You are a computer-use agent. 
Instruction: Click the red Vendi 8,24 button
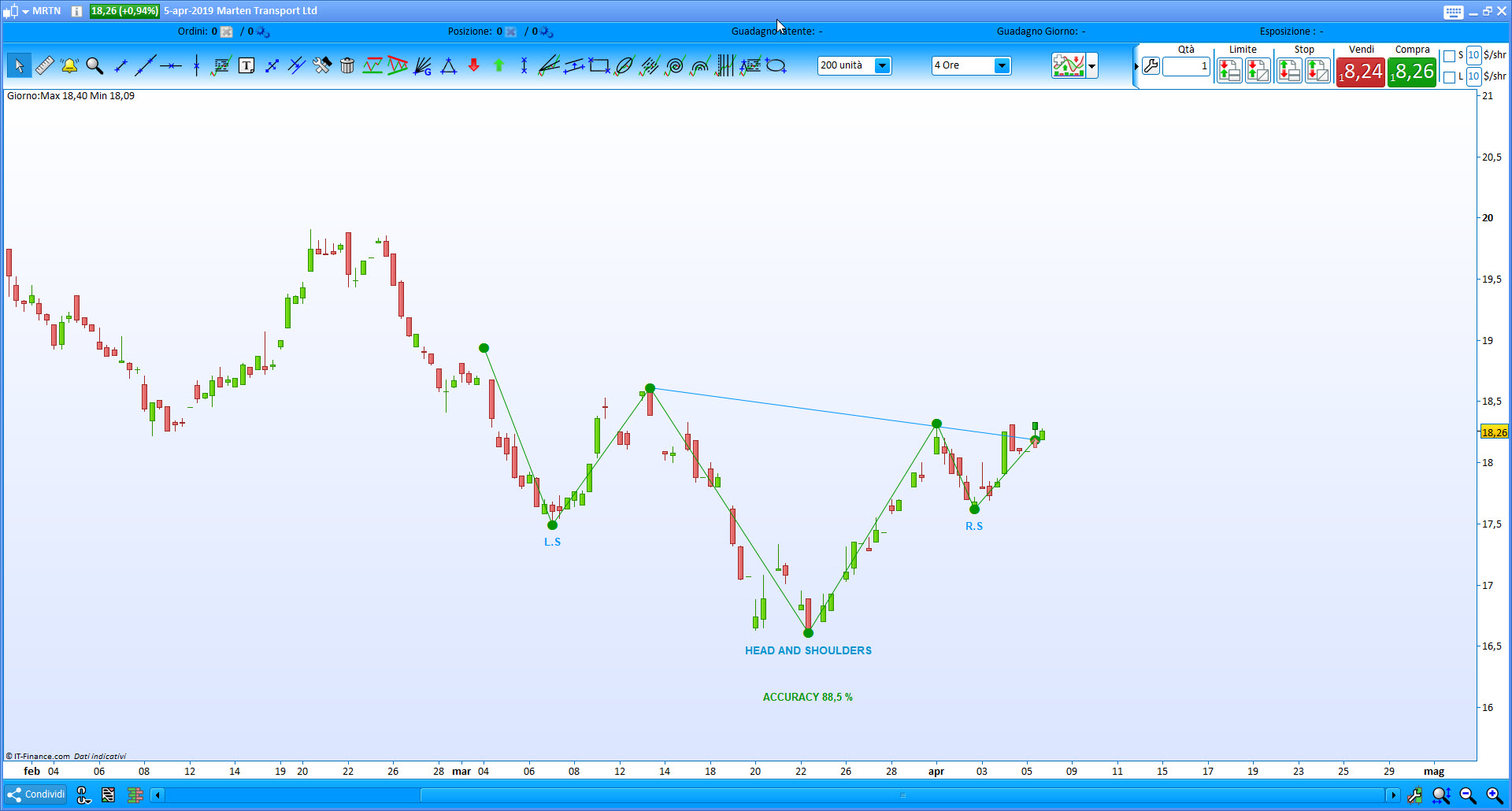(1361, 72)
